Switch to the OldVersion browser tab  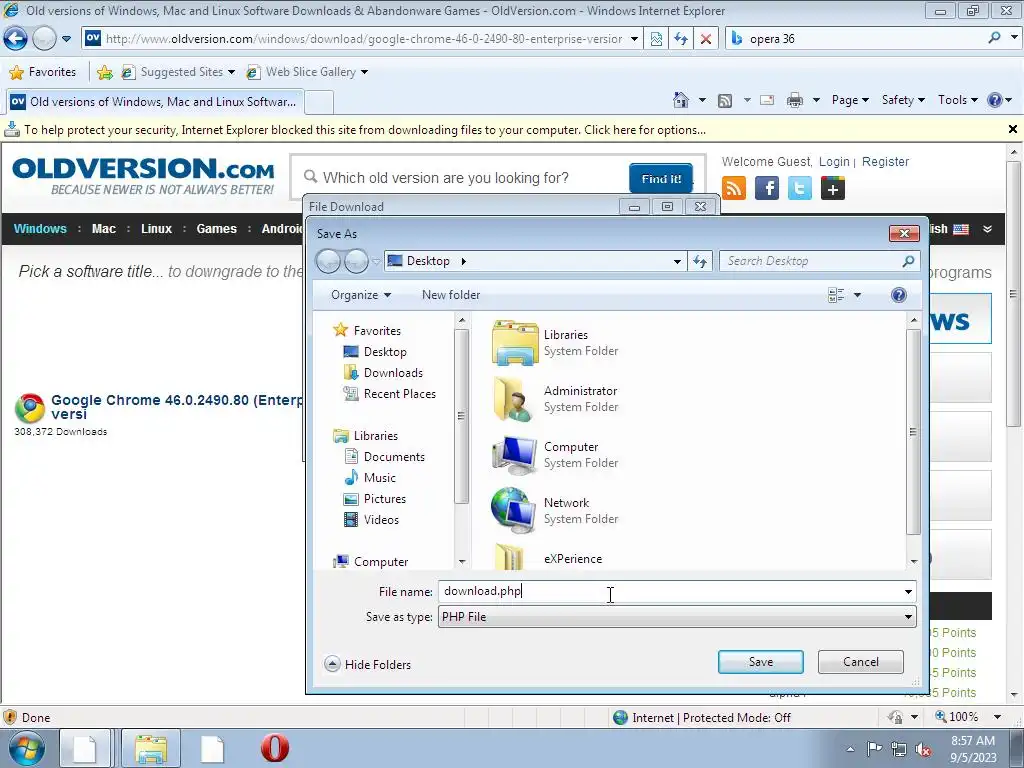click(x=154, y=102)
